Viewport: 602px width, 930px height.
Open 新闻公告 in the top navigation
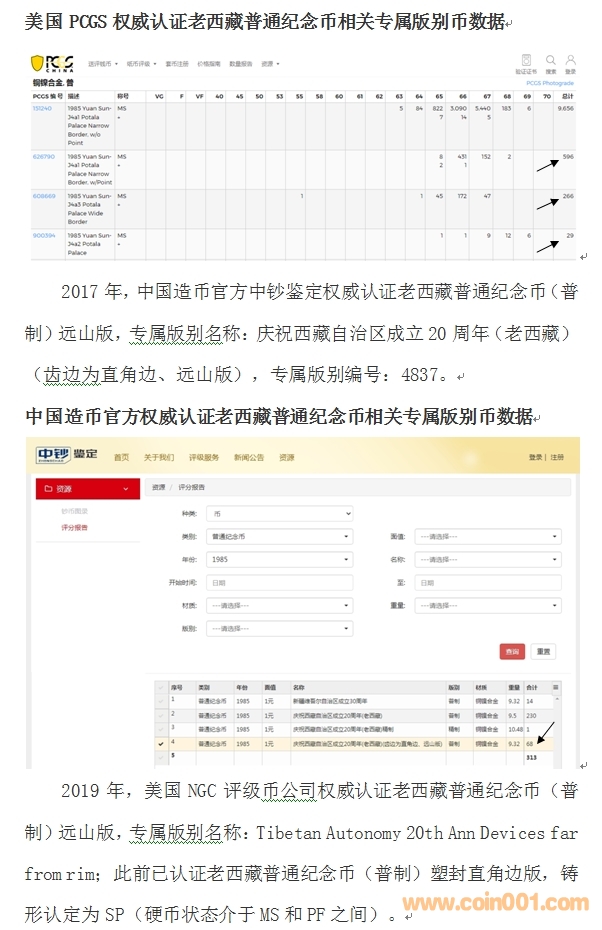click(248, 457)
